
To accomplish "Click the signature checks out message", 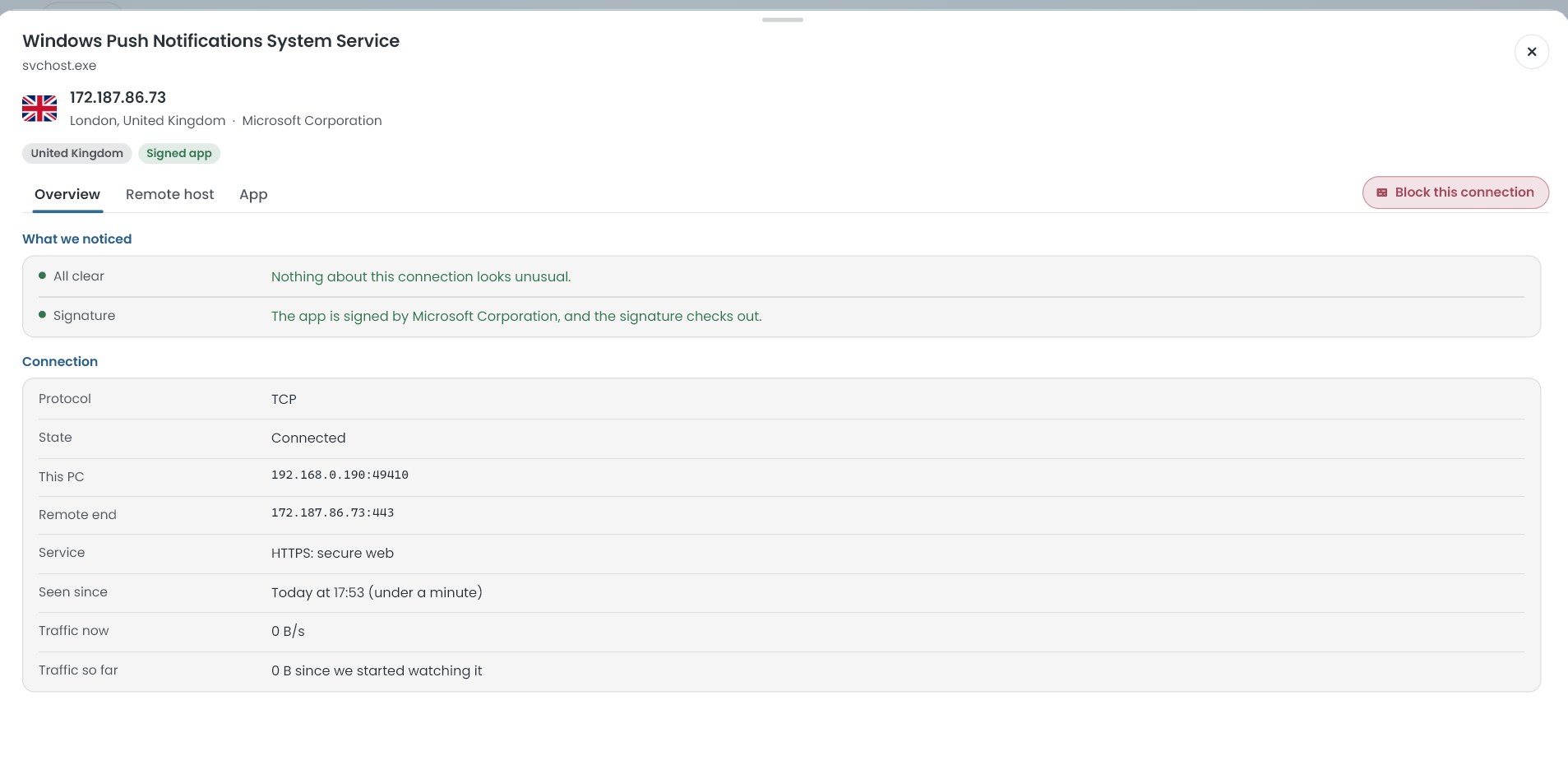I will point(516,317).
